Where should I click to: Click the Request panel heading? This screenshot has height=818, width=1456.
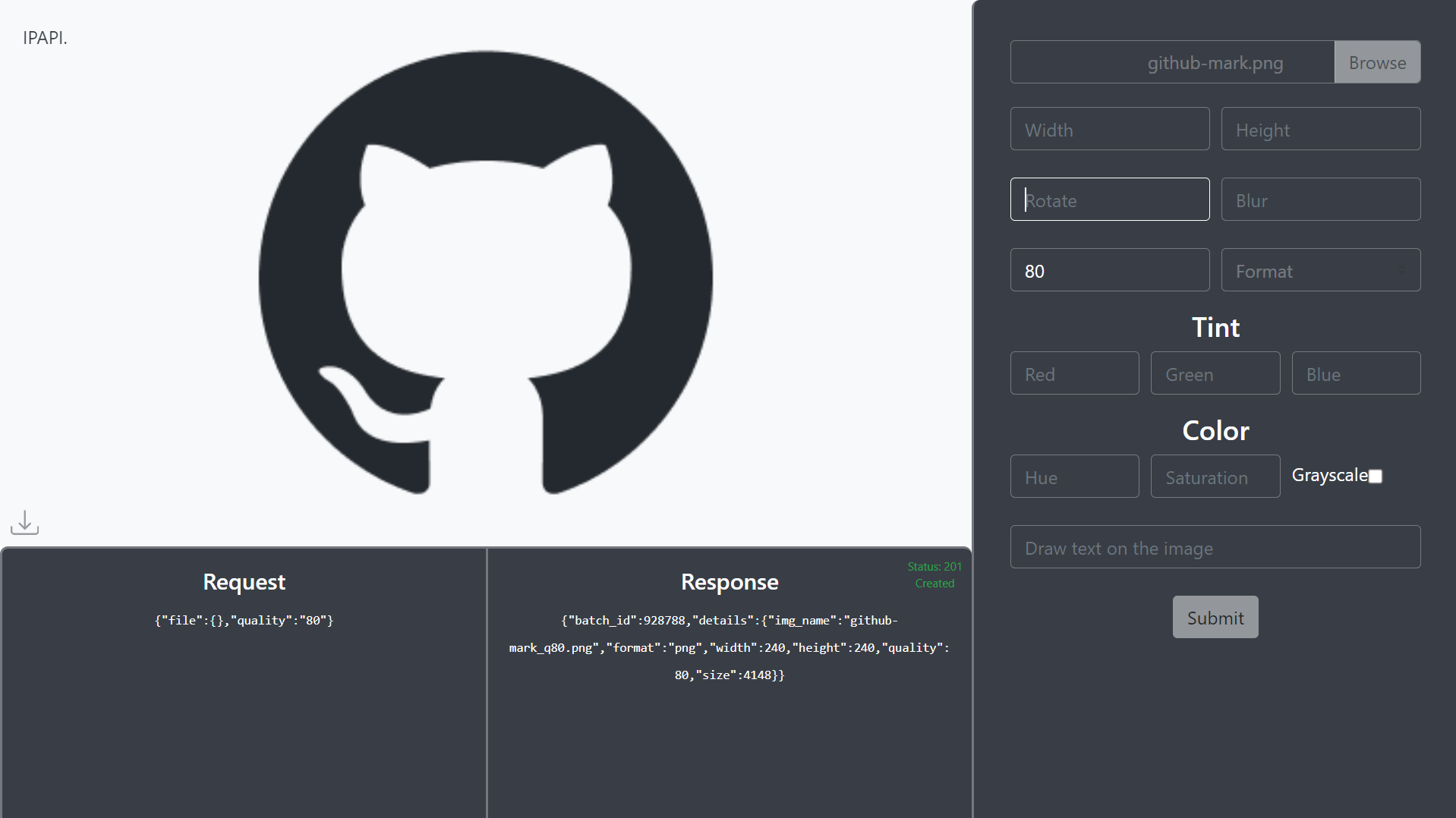click(244, 582)
